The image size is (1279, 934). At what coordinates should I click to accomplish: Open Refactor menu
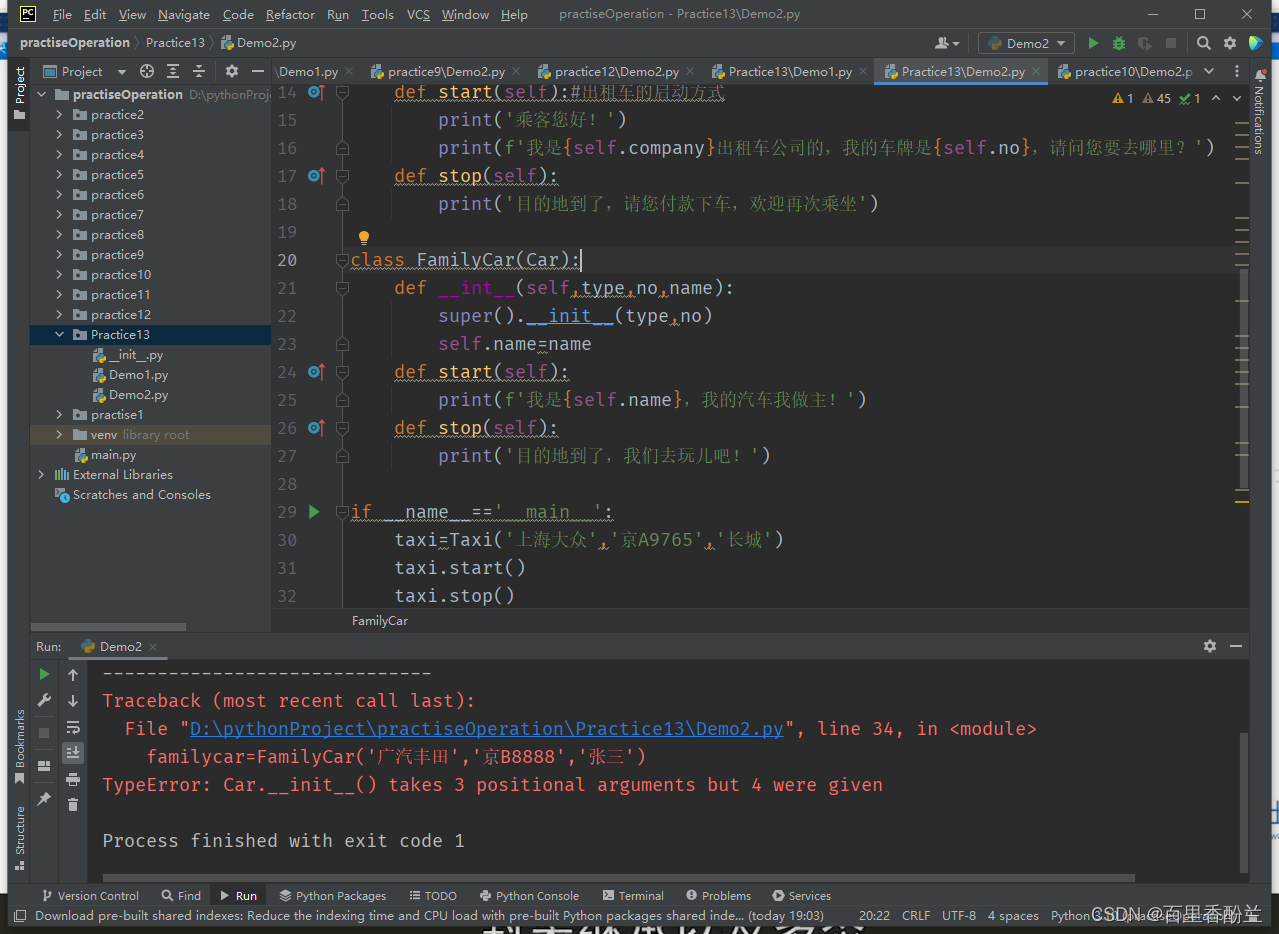pyautogui.click(x=290, y=14)
